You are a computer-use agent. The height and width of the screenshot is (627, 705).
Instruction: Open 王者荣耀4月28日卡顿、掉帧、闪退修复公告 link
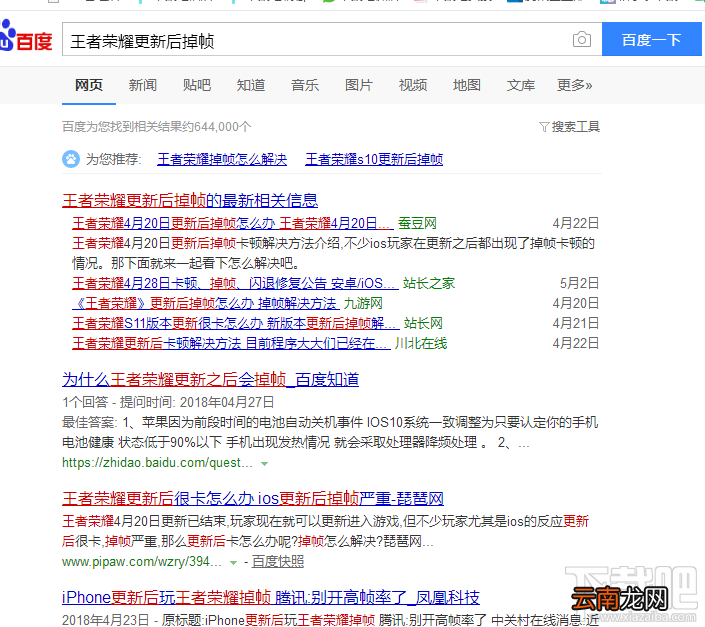235,283
